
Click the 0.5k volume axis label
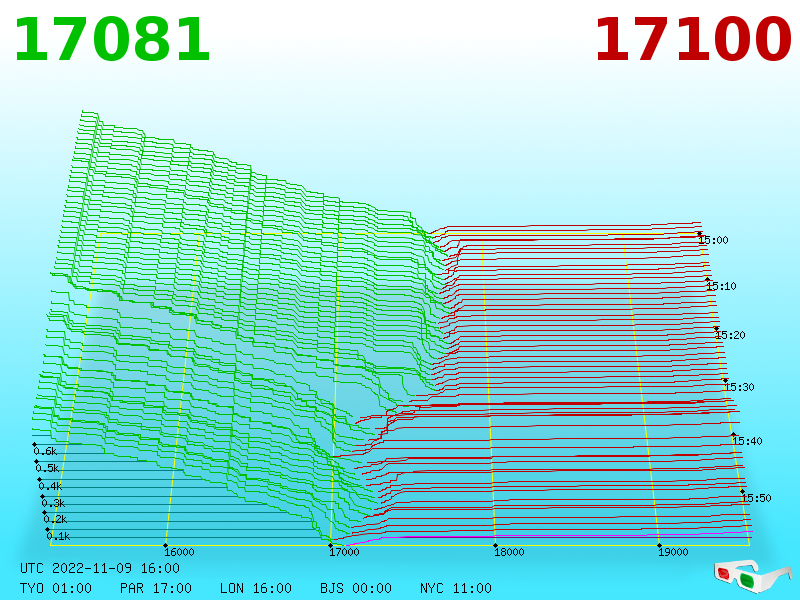(47, 468)
